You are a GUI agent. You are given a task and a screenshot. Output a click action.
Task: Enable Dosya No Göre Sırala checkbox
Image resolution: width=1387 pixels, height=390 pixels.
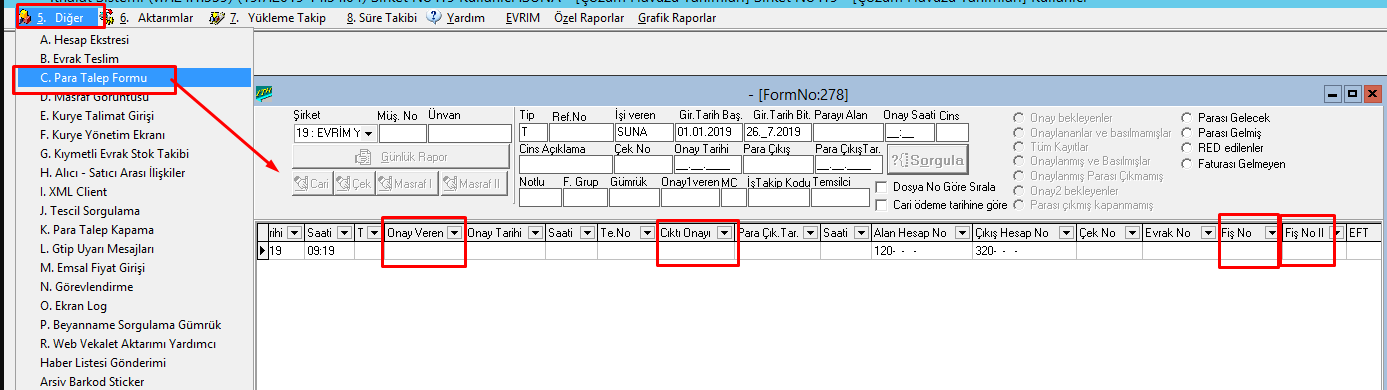(881, 187)
